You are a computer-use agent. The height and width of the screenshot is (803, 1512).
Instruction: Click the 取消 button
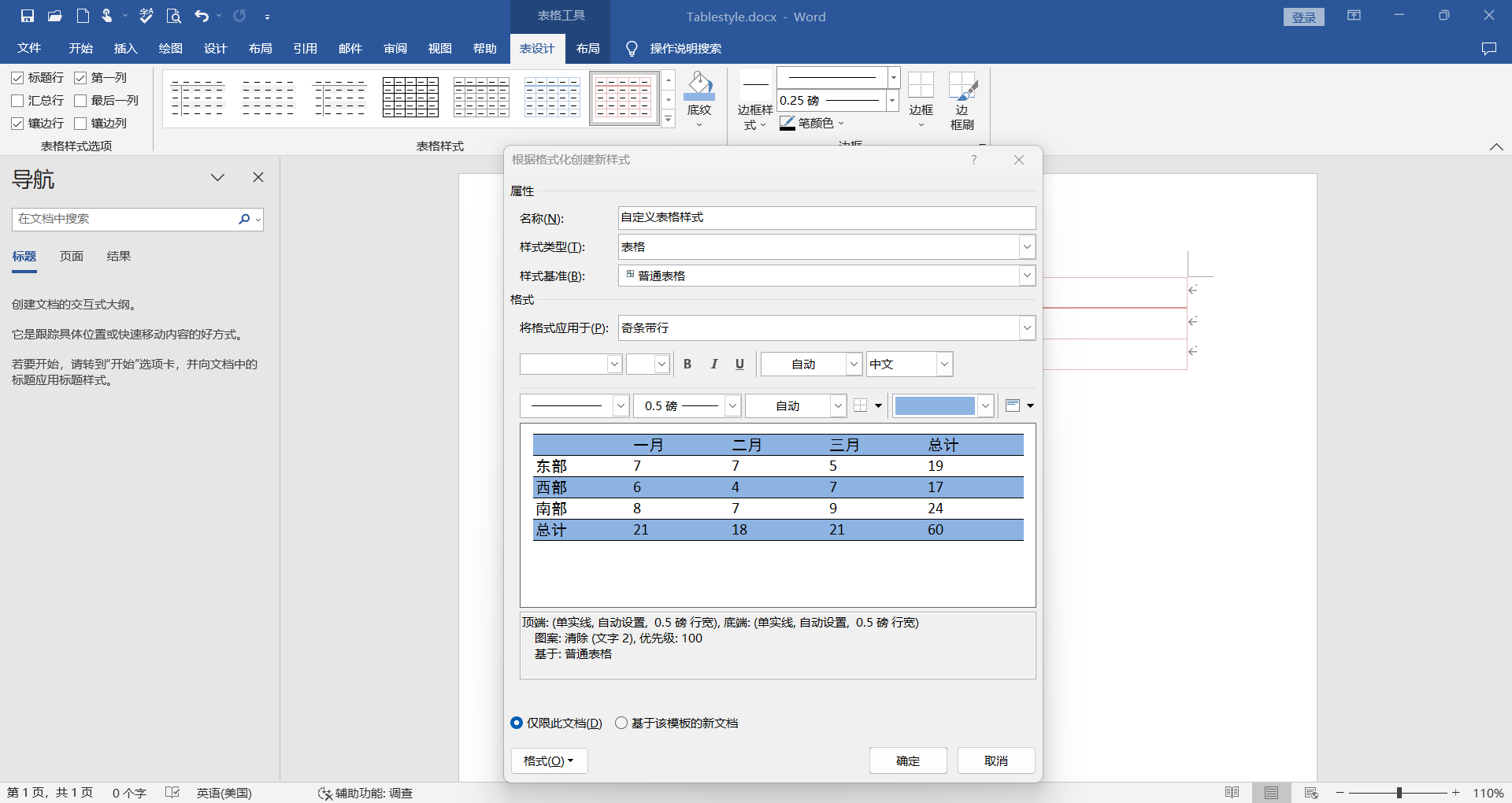(x=995, y=760)
